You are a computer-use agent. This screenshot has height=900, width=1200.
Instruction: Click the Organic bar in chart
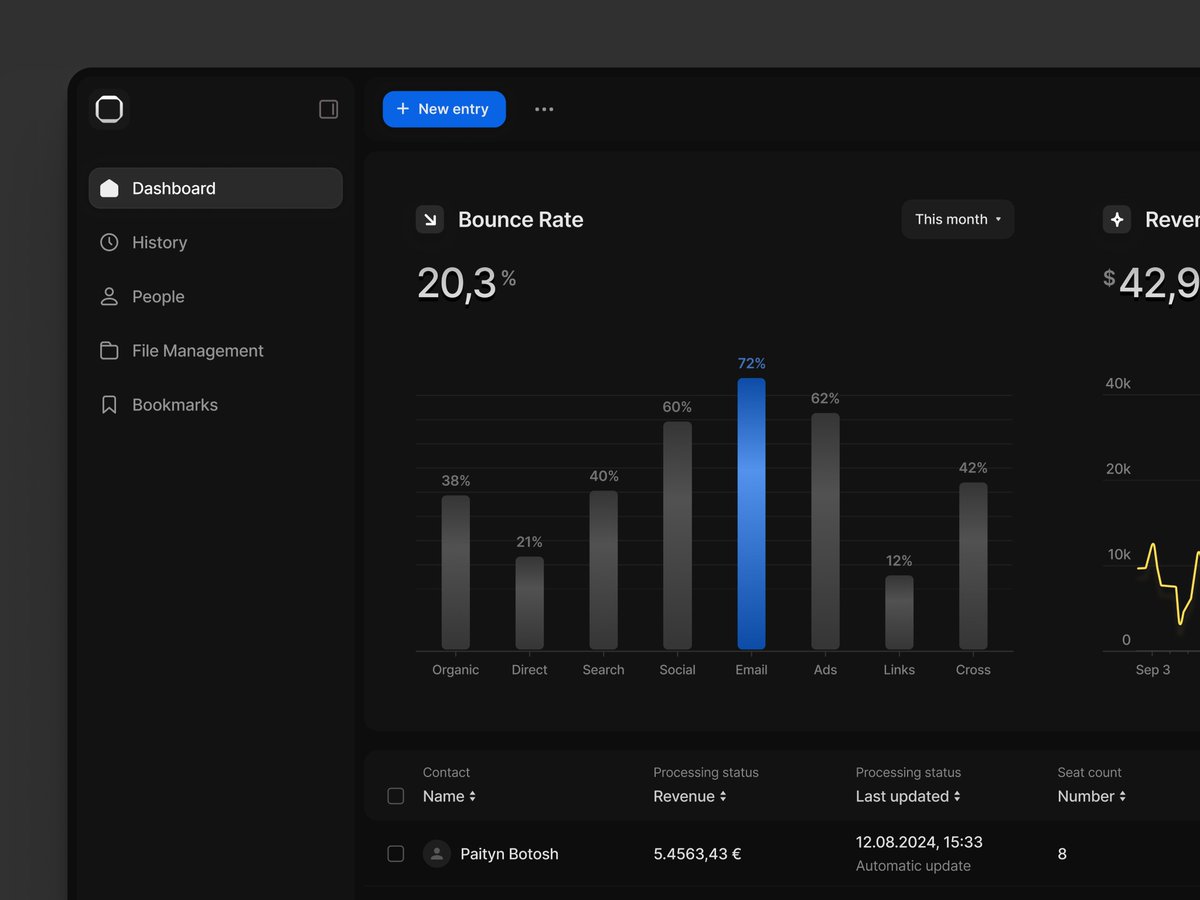455,572
